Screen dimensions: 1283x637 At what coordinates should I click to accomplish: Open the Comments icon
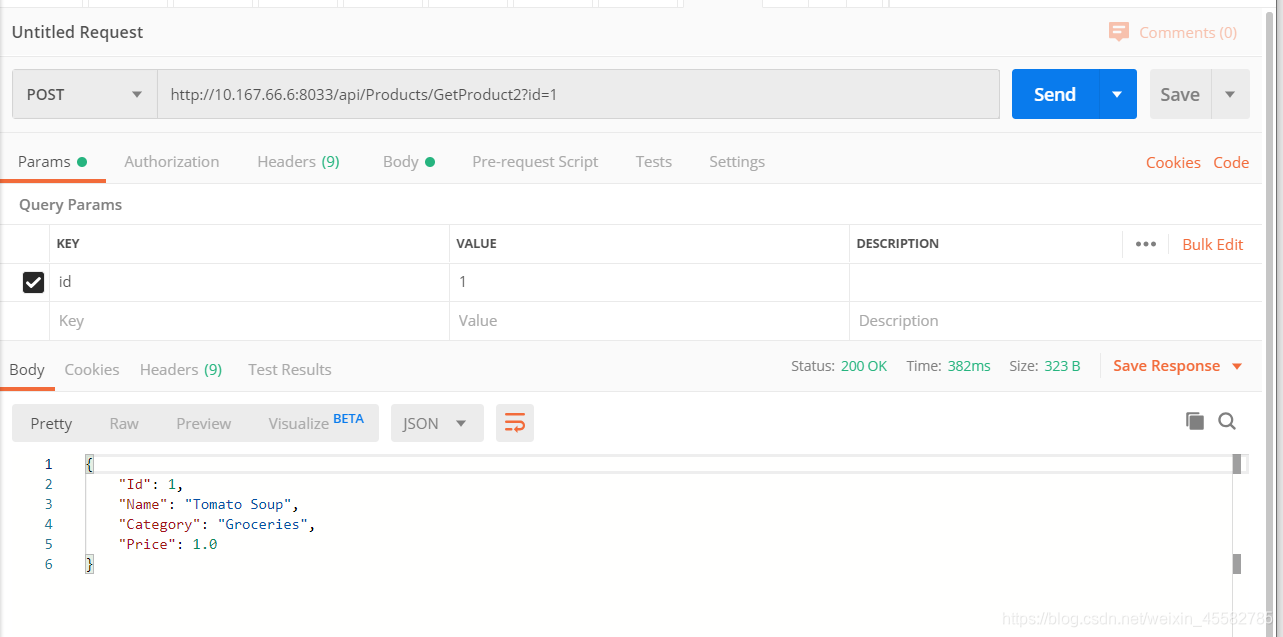click(1119, 32)
